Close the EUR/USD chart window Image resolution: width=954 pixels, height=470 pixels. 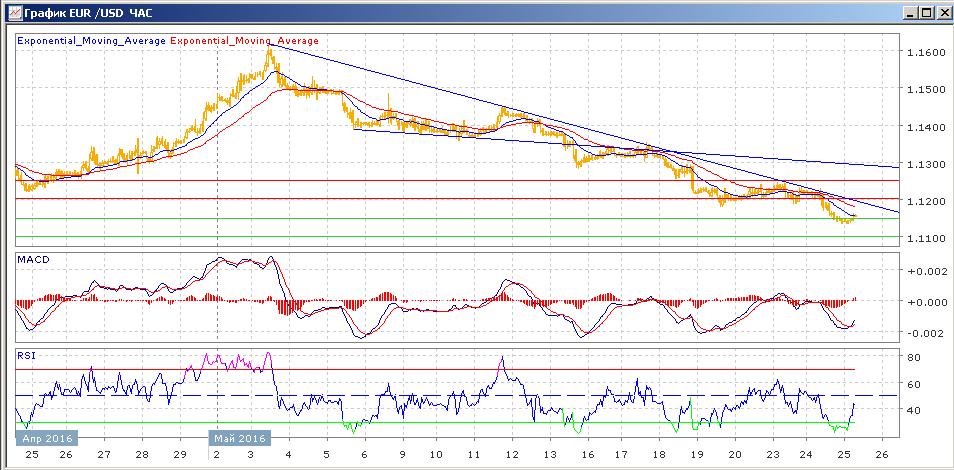942,13
